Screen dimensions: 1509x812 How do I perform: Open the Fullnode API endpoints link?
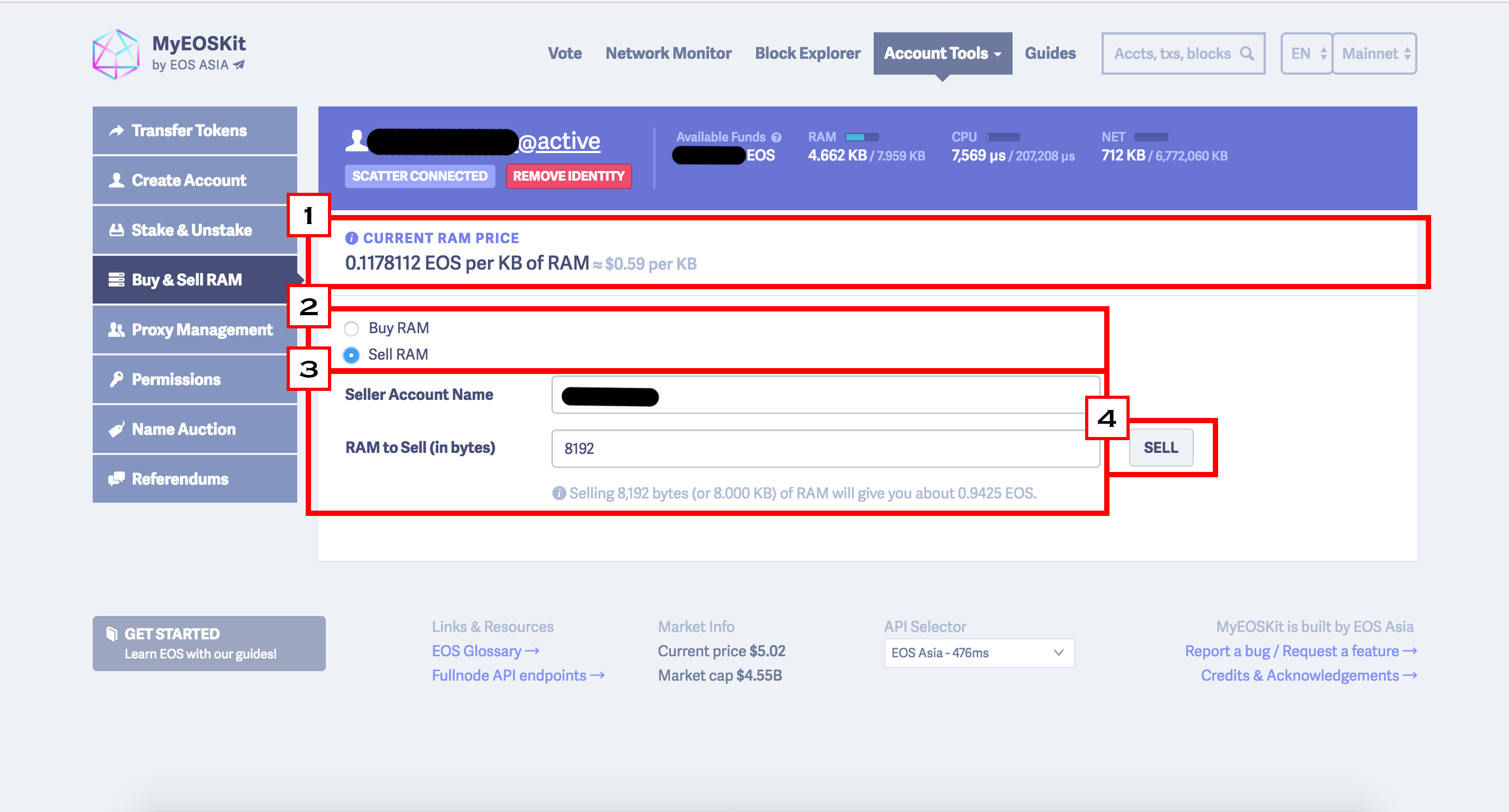pyautogui.click(x=518, y=675)
